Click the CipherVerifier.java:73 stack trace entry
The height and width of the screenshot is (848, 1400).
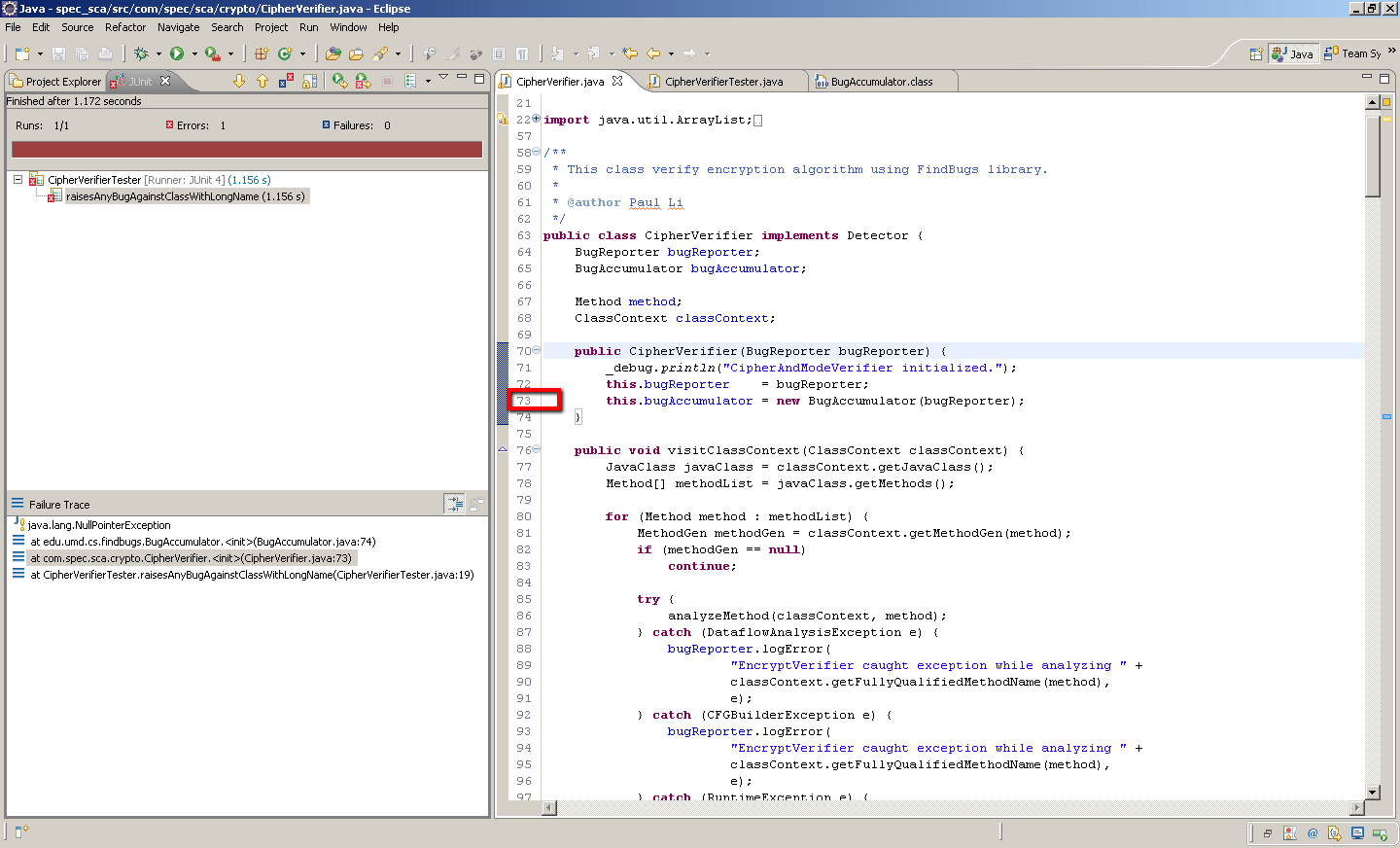[191, 558]
